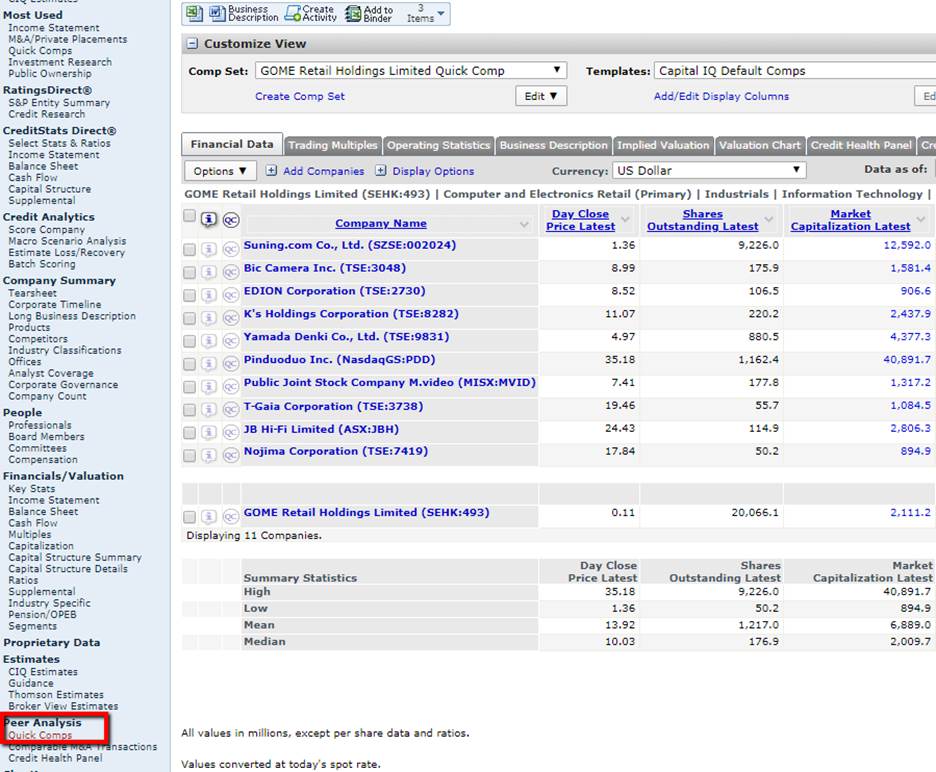Open quick comp icon for Bic Camera row
Viewport: 936px width, 772px height.
pyautogui.click(x=231, y=272)
